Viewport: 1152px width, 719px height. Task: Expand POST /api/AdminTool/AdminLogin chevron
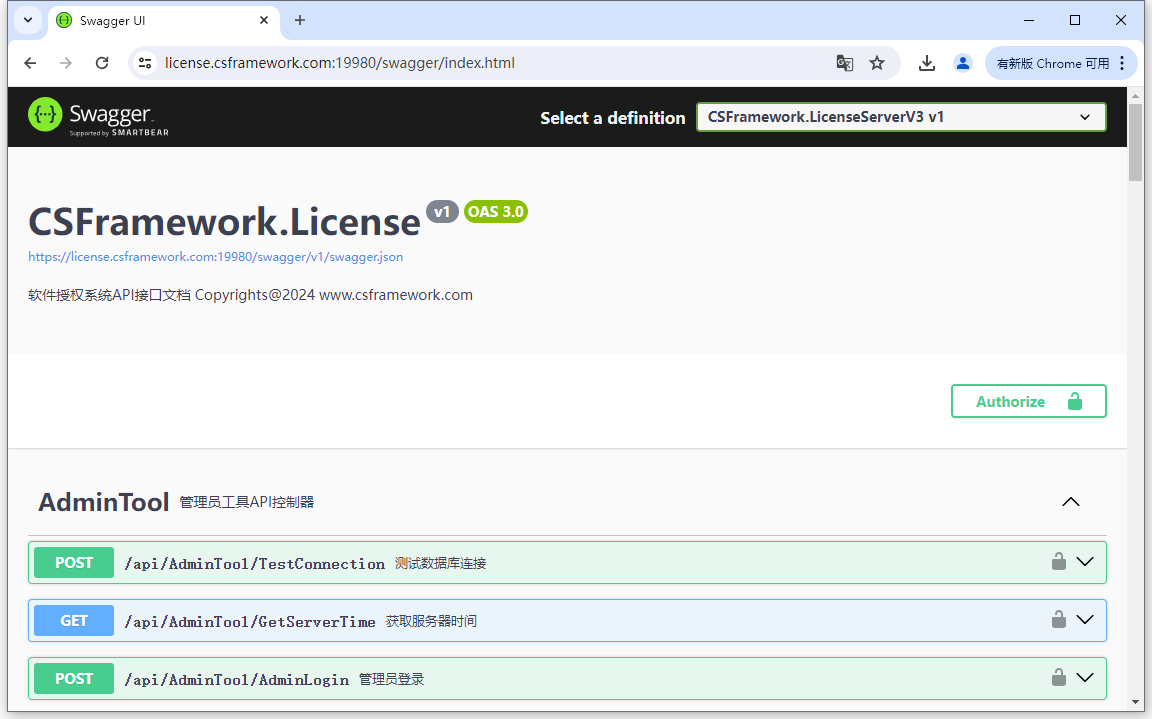(x=1085, y=679)
